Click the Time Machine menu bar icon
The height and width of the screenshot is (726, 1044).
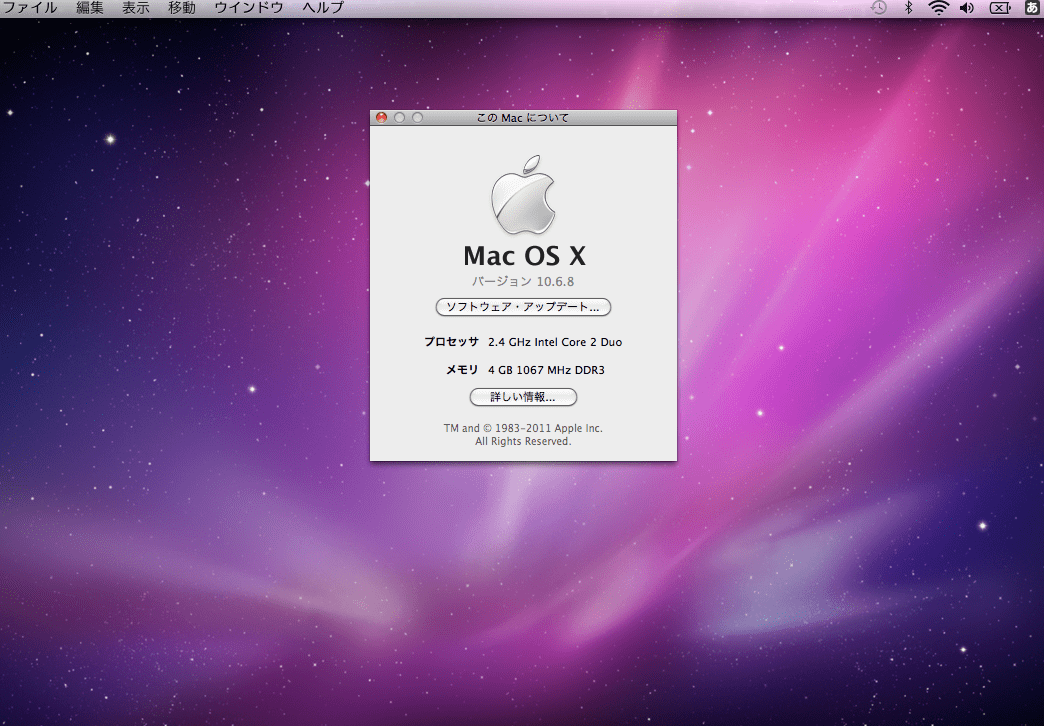(879, 7)
